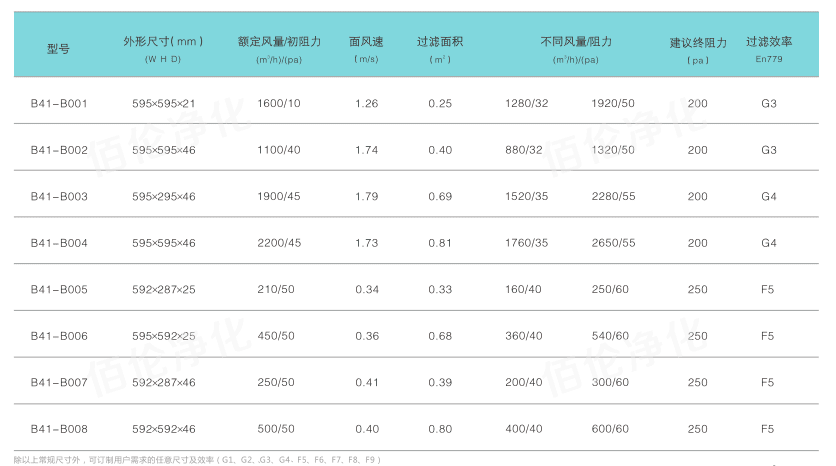Viewport: 836px width, 466px height.
Task: Click final resistance 250 in B41-B008 row
Action: coord(697,429)
